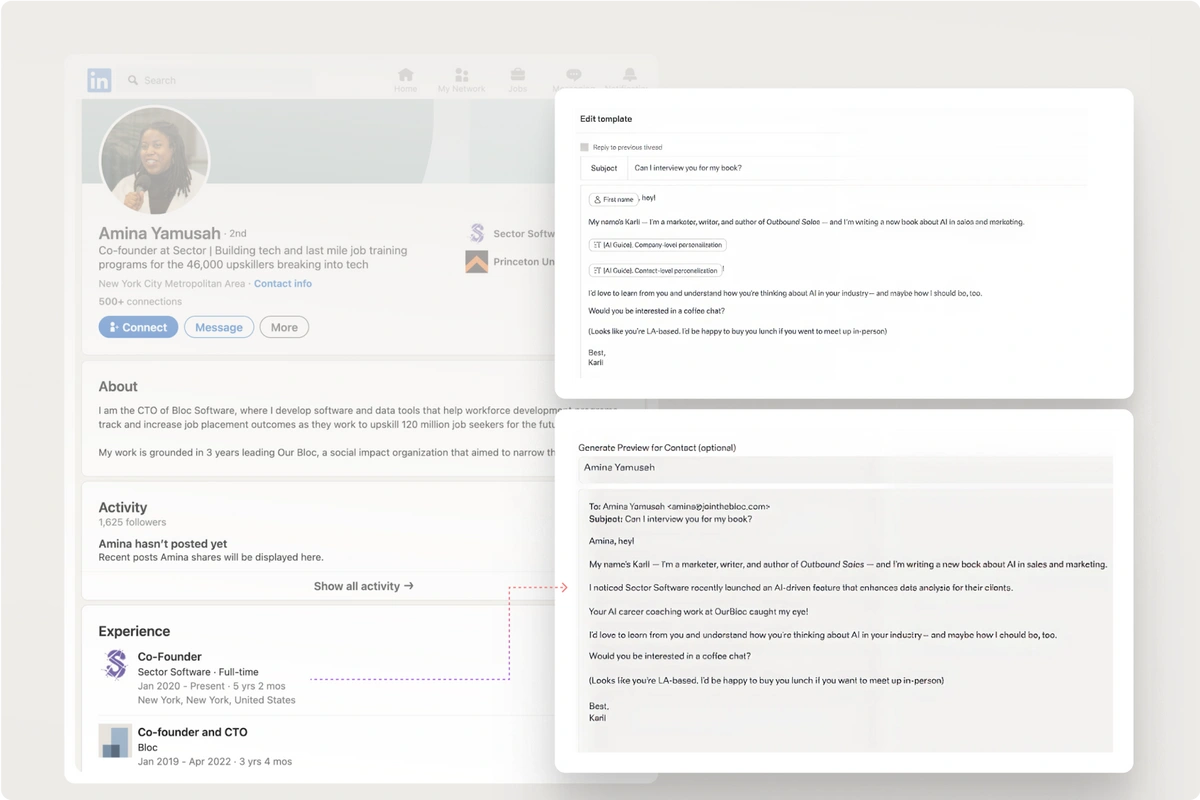This screenshot has width=1200, height=800.
Task: Click the Co-founder and CTO job title
Action: coord(192,732)
